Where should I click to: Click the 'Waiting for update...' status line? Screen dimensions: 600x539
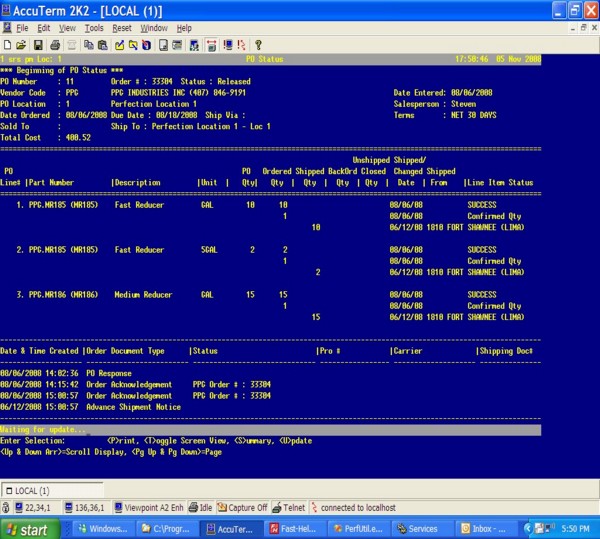click(x=271, y=430)
